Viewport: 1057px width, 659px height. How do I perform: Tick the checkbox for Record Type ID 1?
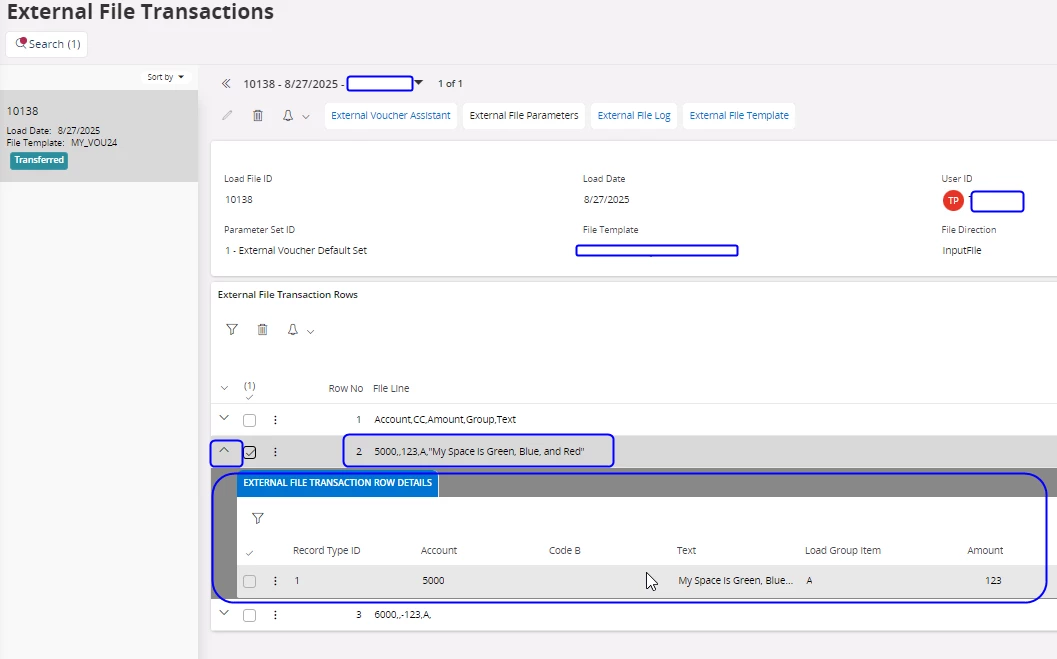250,581
